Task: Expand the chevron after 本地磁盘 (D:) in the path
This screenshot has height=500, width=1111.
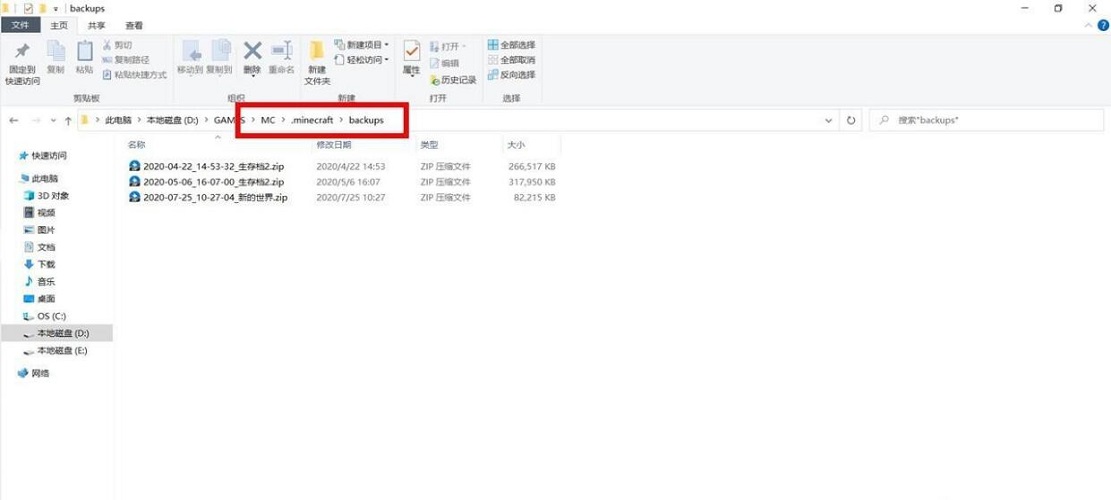Action: [x=207, y=120]
